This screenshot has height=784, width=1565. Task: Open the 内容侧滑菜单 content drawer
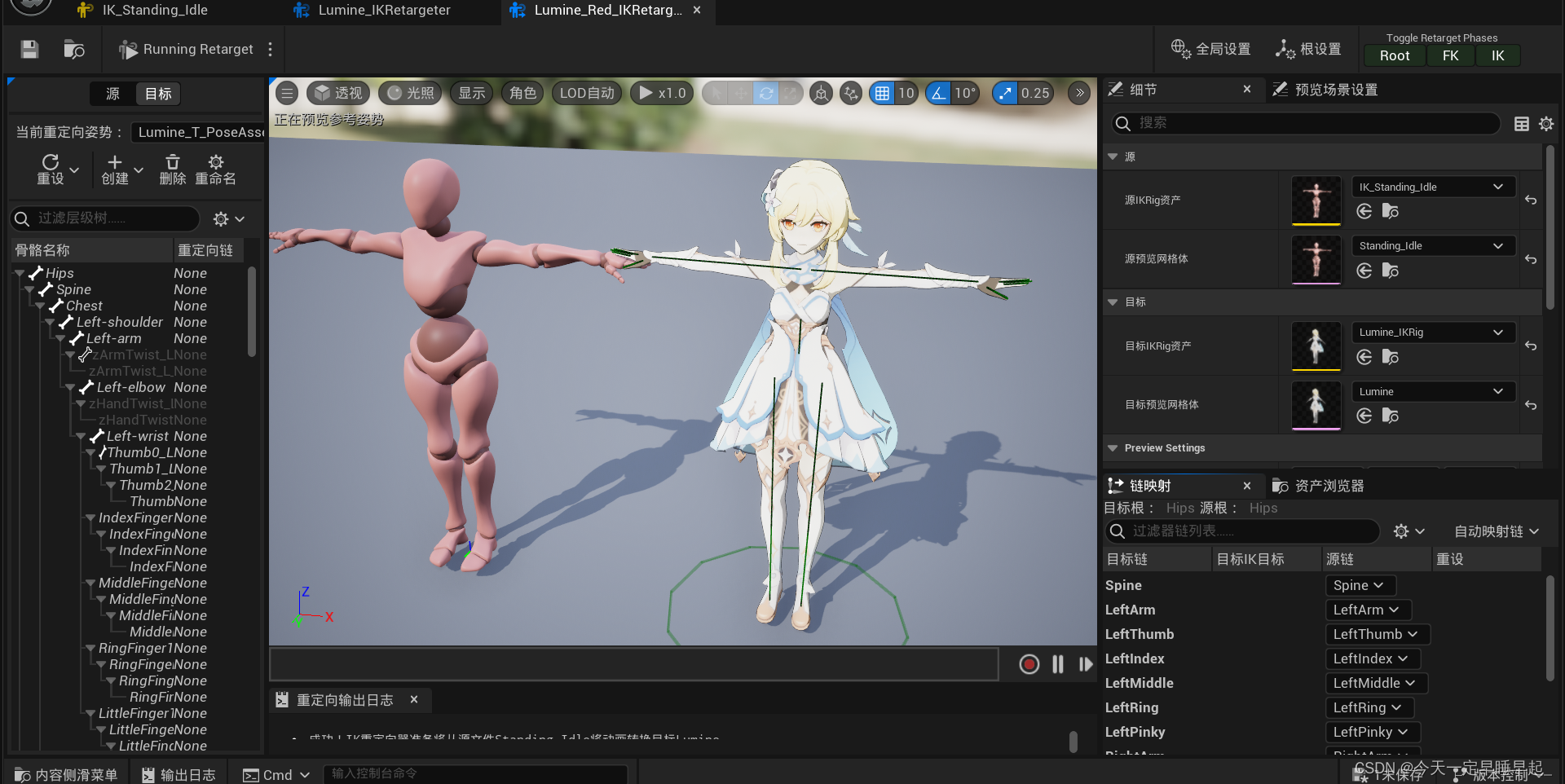[66, 774]
